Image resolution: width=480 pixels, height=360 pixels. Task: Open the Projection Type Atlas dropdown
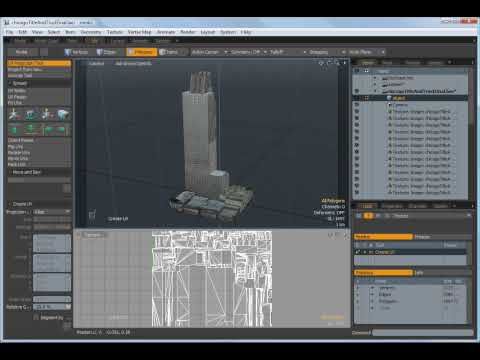coord(52,212)
